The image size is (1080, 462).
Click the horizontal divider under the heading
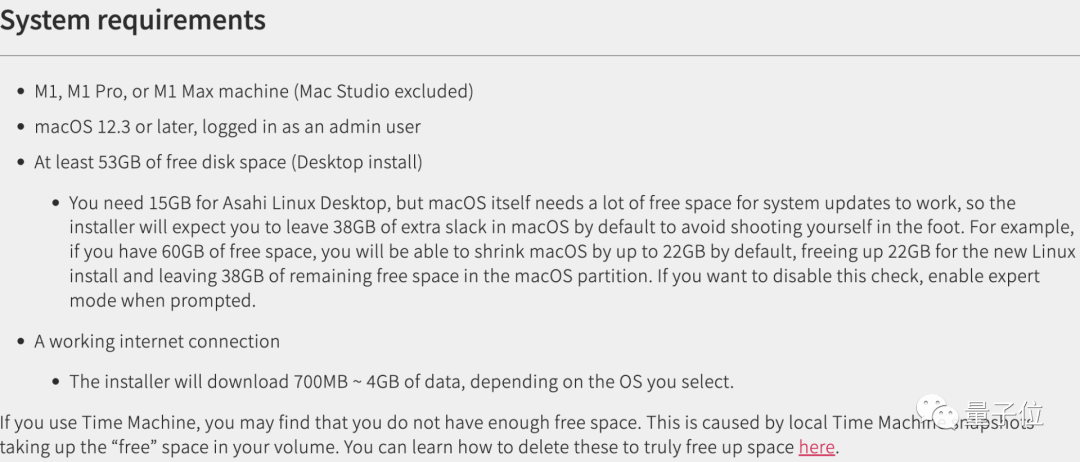tap(540, 54)
